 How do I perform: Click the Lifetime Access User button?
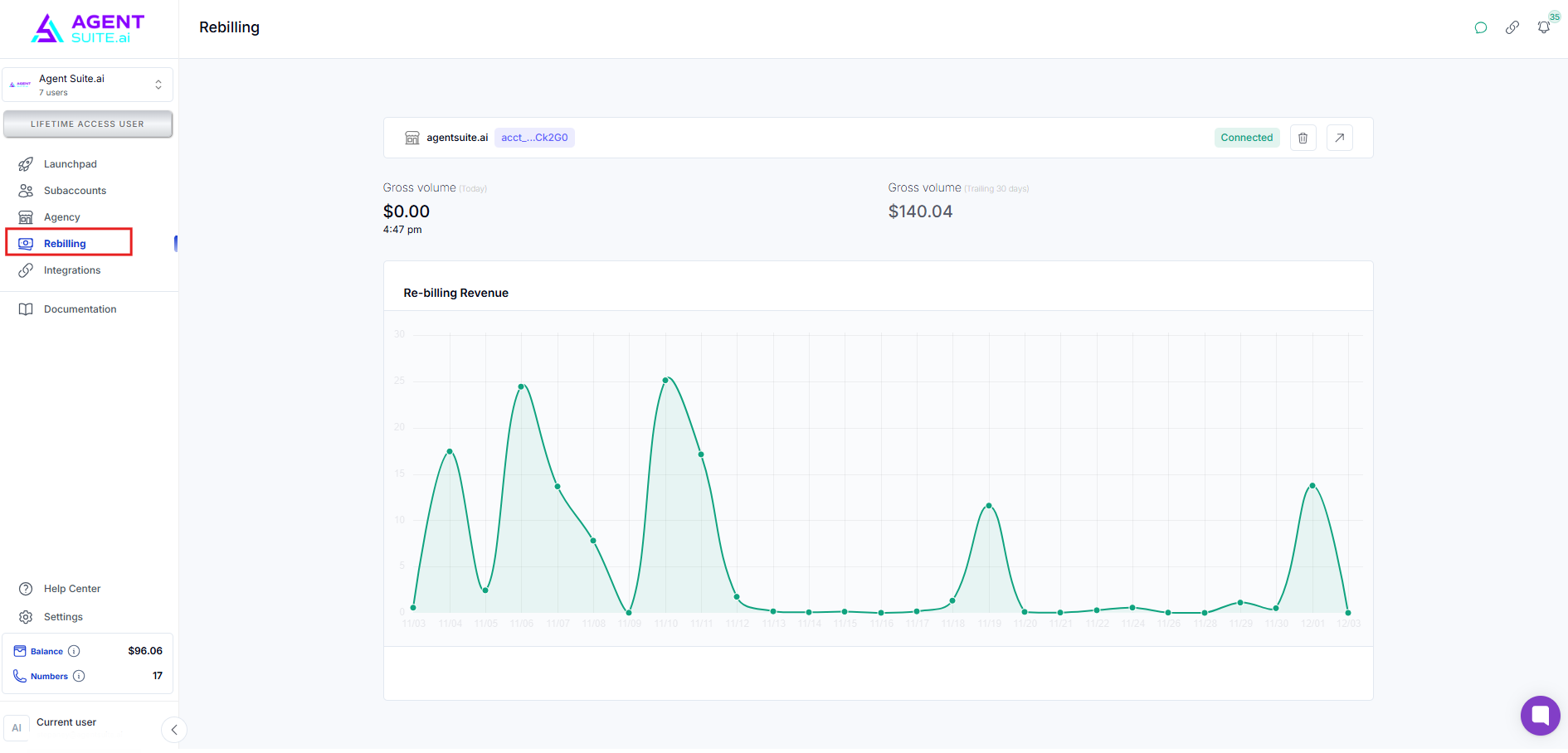pos(88,124)
